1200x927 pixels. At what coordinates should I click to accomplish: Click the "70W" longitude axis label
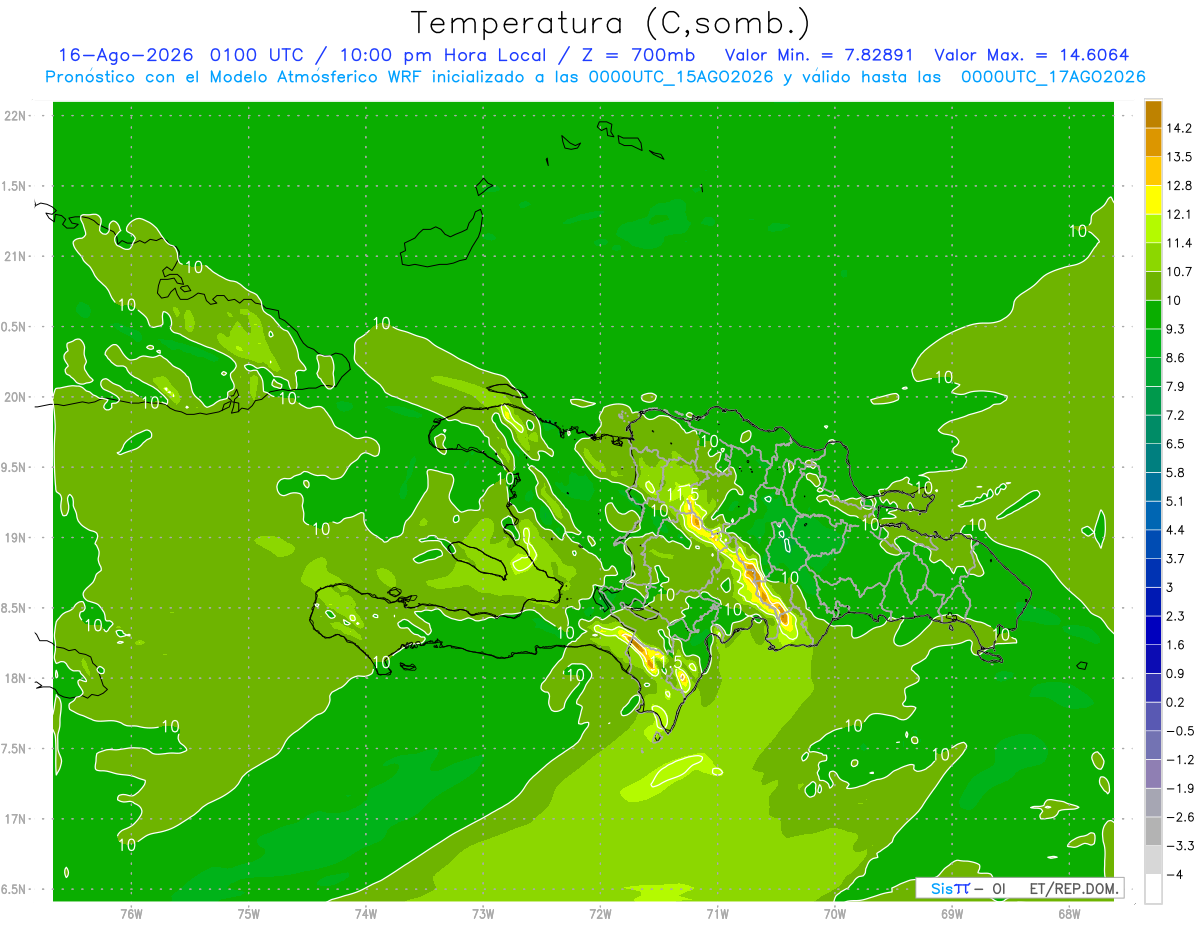click(835, 914)
